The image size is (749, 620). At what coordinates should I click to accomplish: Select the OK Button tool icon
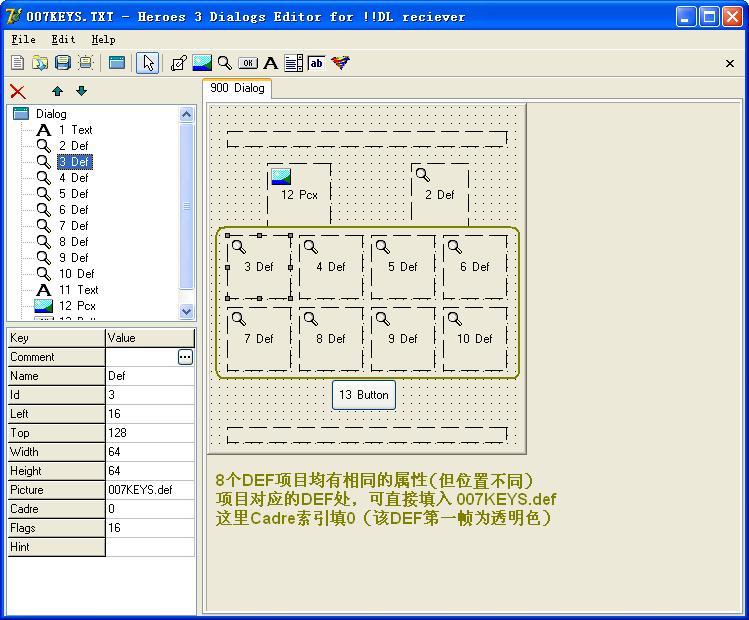247,63
